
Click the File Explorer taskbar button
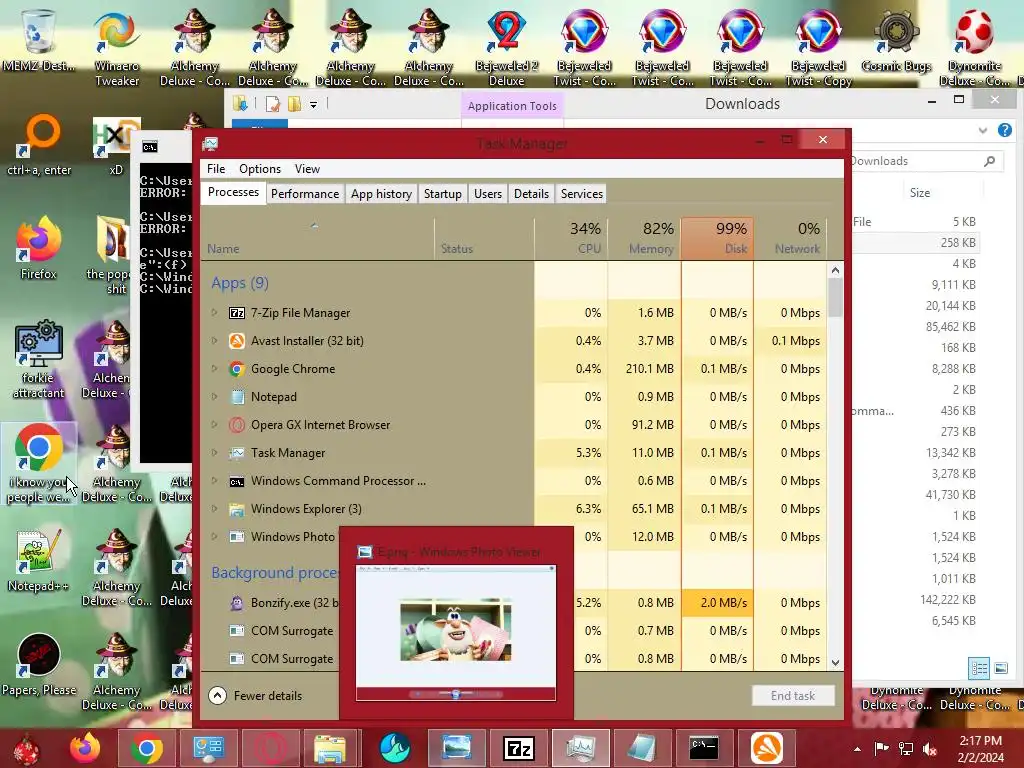pos(332,748)
